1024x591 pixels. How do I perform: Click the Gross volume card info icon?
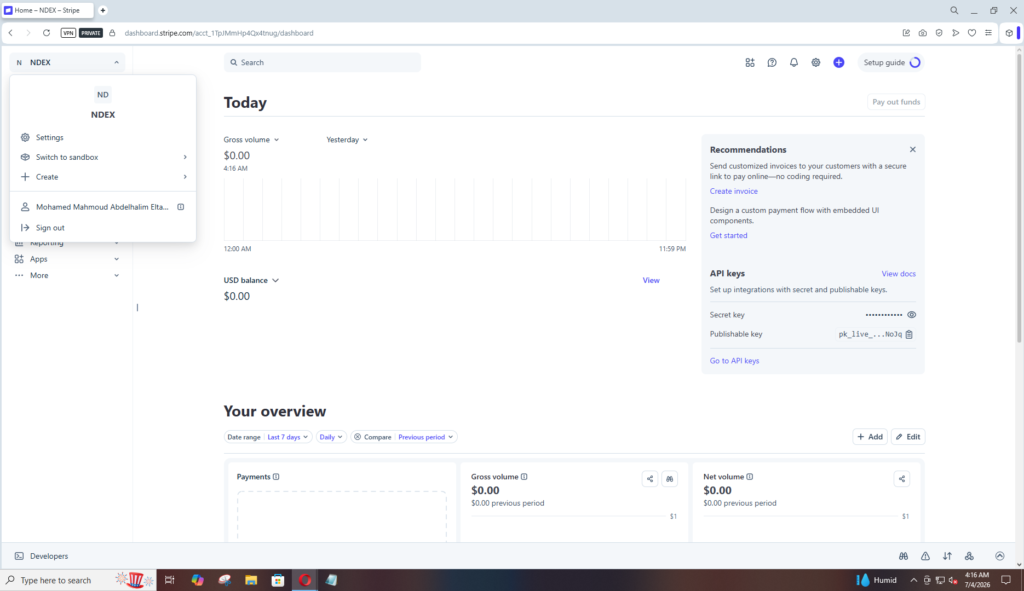(524, 477)
